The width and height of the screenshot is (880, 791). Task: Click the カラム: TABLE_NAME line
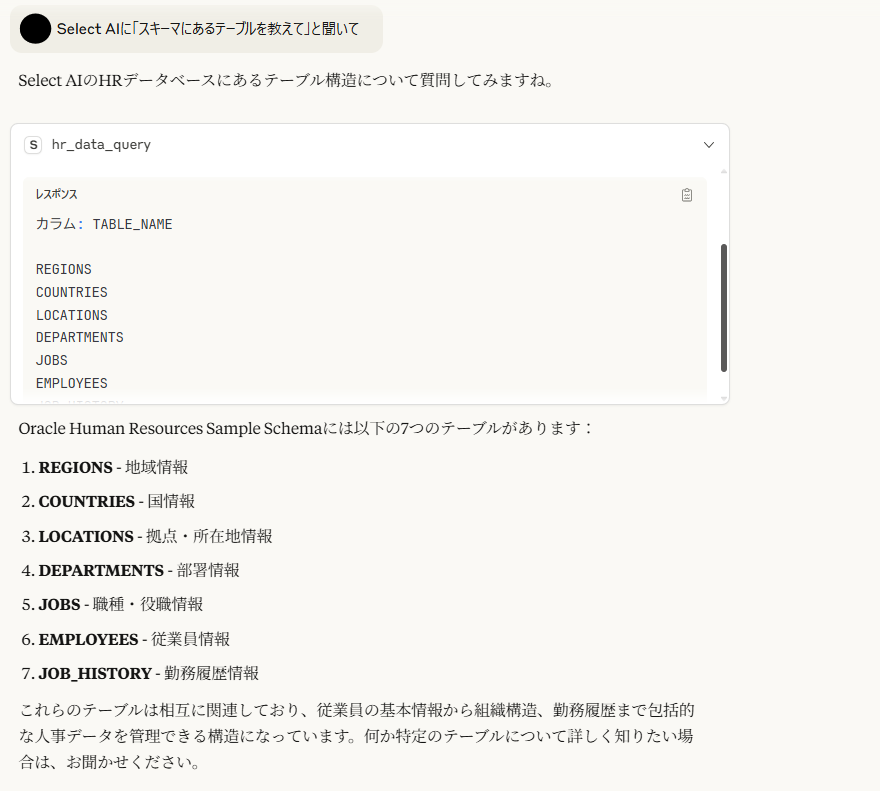point(104,224)
